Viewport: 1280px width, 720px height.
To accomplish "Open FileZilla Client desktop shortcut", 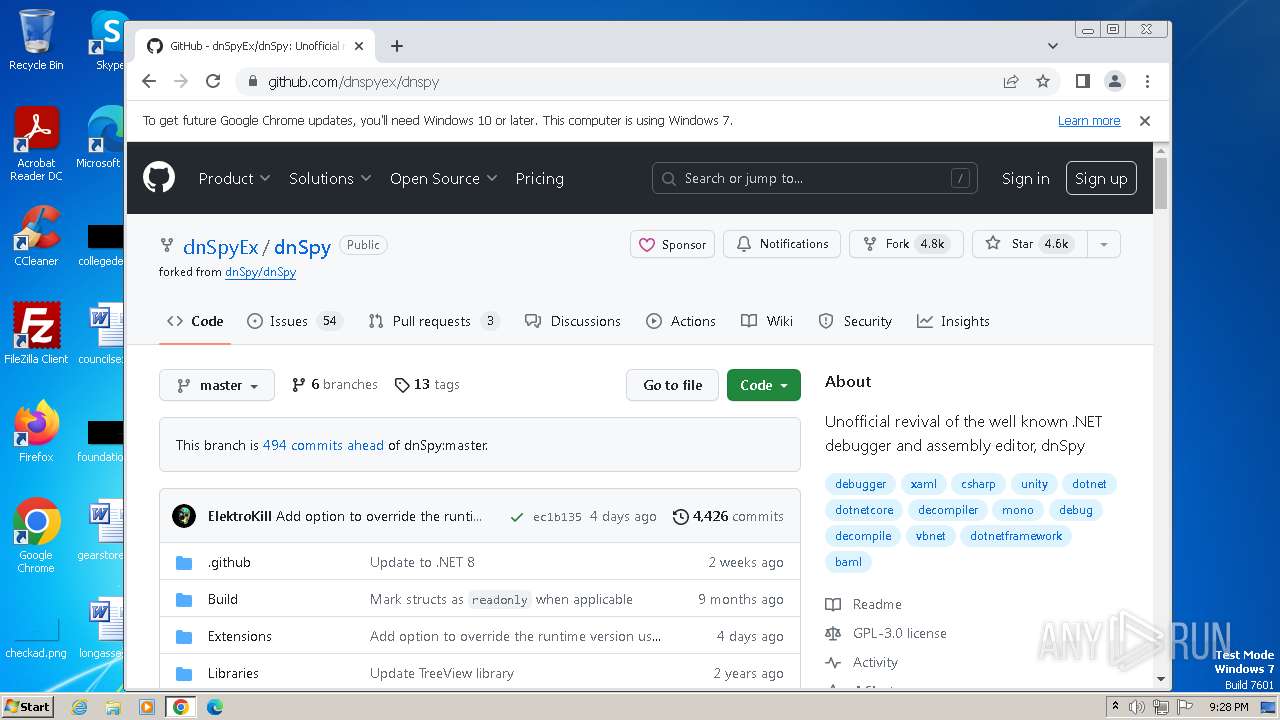I will click(x=36, y=333).
